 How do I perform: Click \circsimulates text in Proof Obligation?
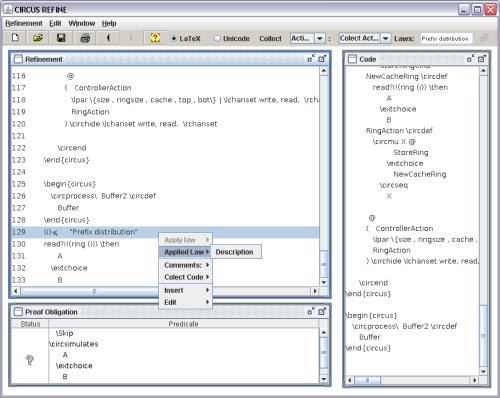coord(74,344)
